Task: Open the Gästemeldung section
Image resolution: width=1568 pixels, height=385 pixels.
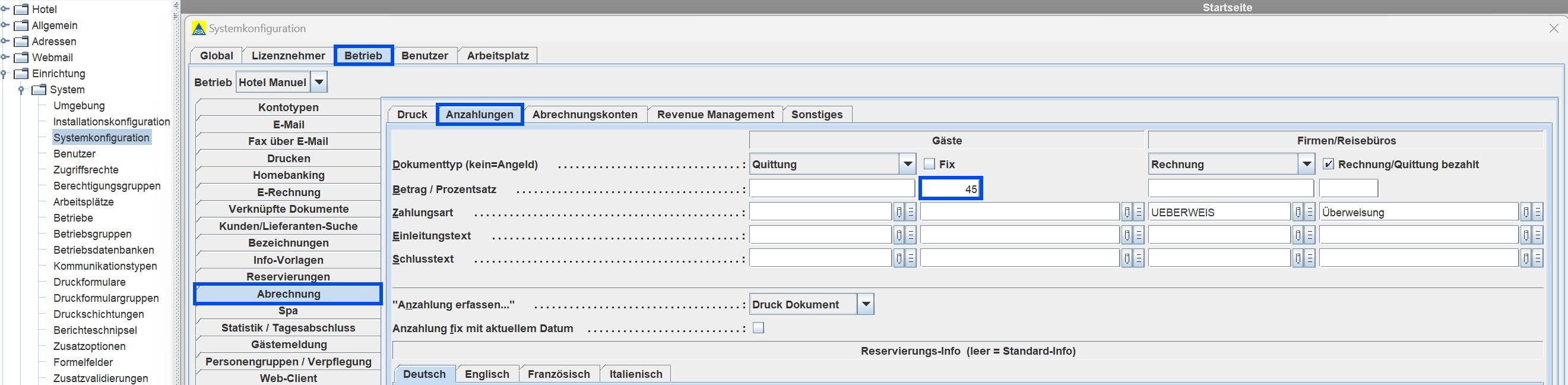Action: [x=288, y=345]
